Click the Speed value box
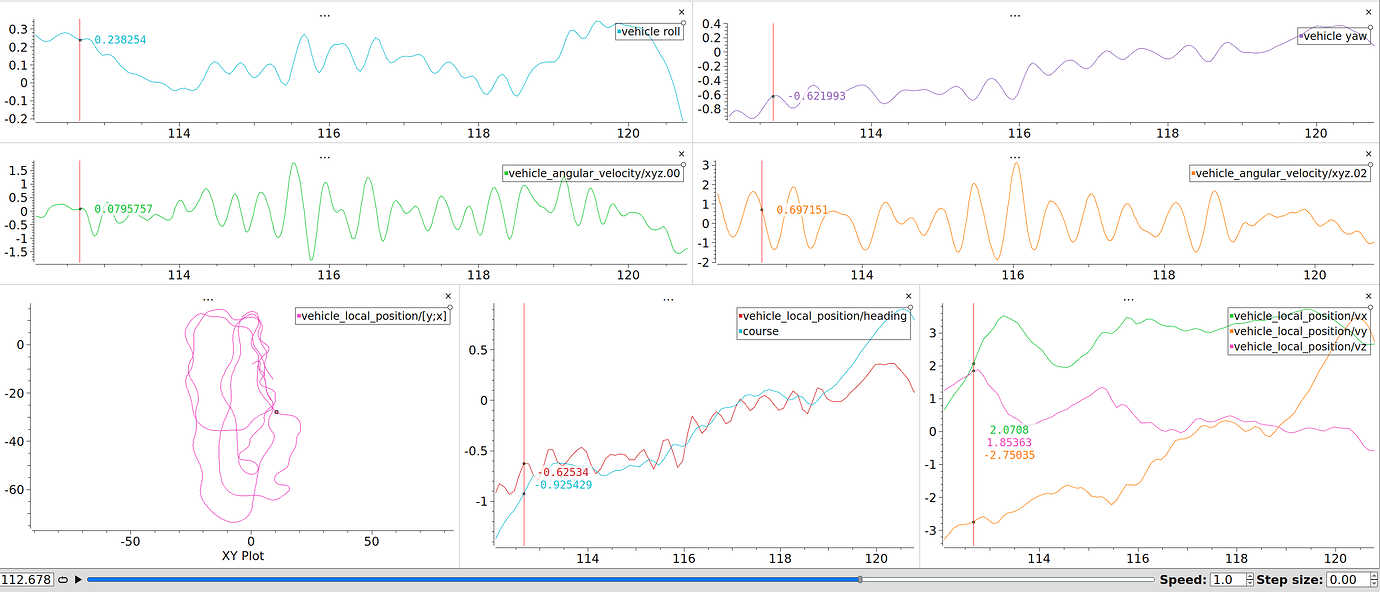The height and width of the screenshot is (592, 1380). (x=1231, y=580)
